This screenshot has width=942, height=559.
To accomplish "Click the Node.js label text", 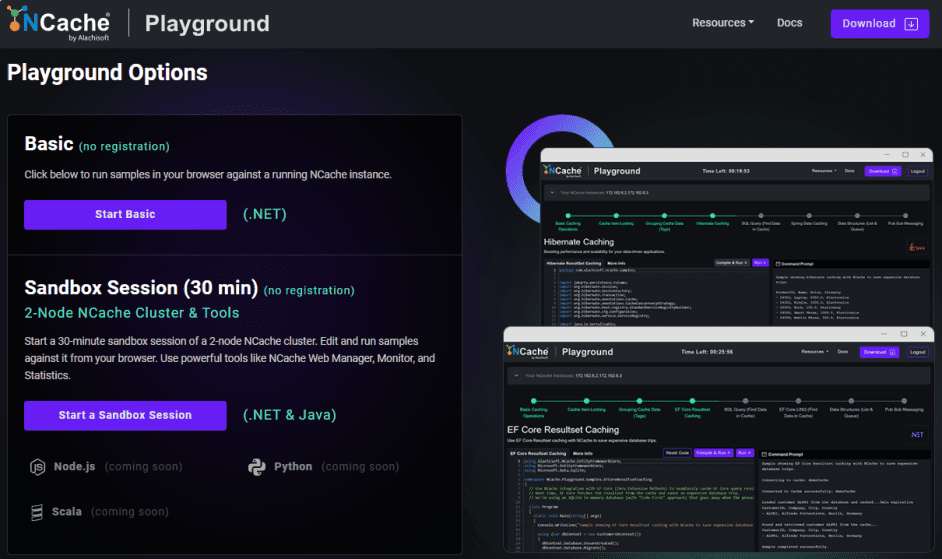I will 74,466.
